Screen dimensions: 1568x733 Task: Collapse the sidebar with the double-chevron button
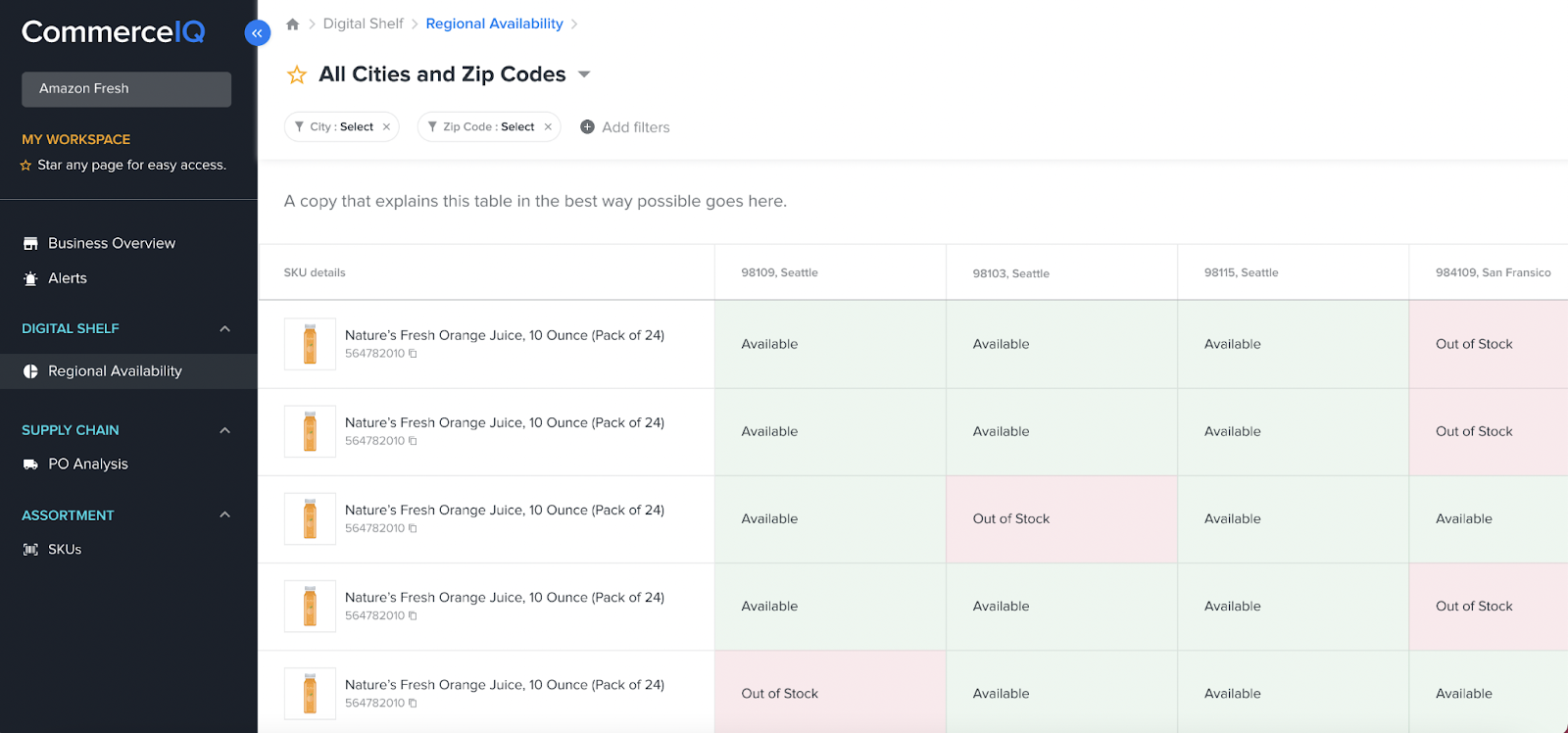(x=257, y=33)
